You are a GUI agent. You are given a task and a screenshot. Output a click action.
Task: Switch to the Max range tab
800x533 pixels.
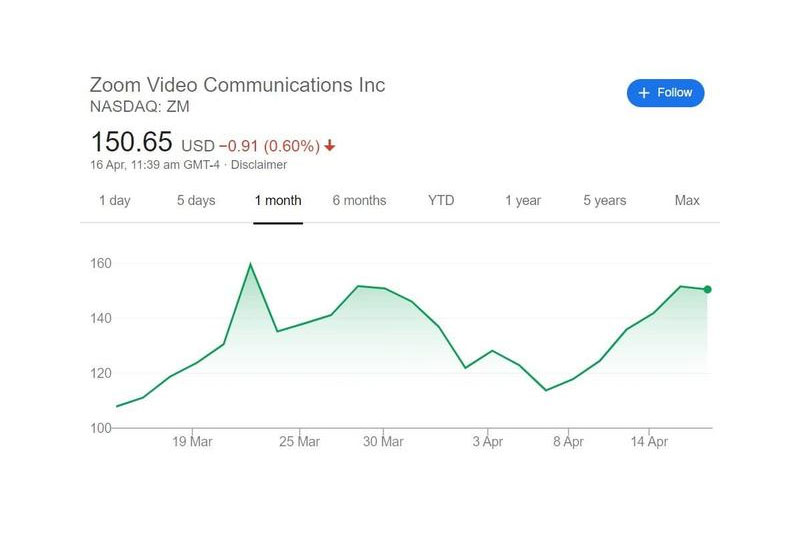point(687,200)
